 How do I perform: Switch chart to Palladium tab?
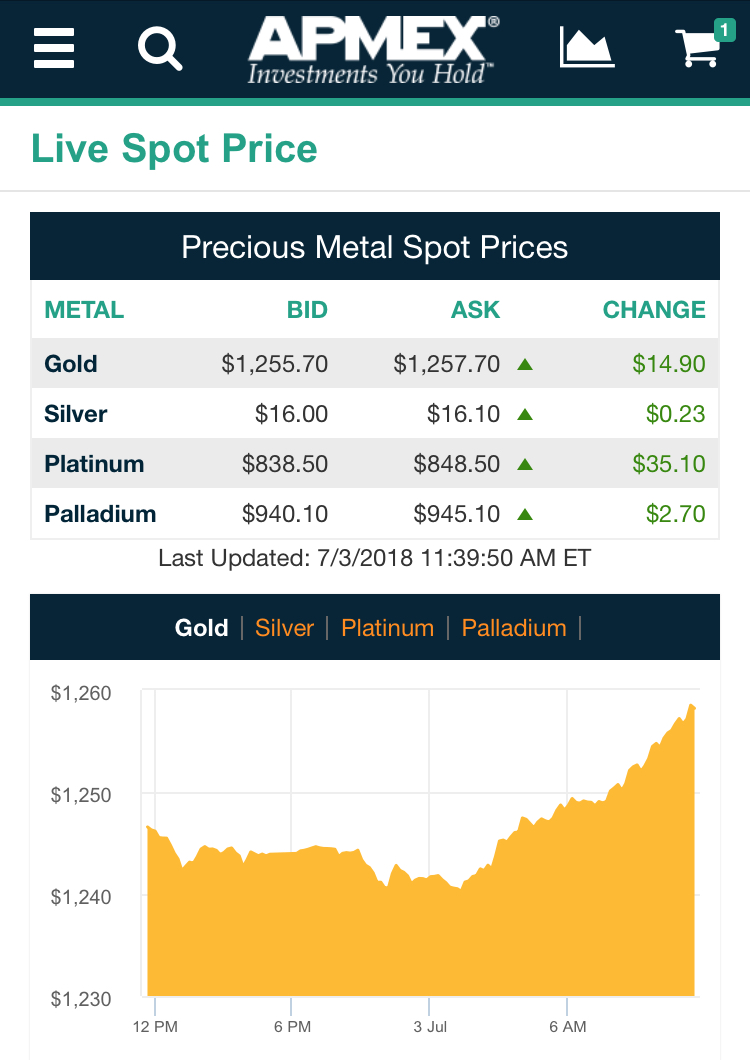[514, 628]
